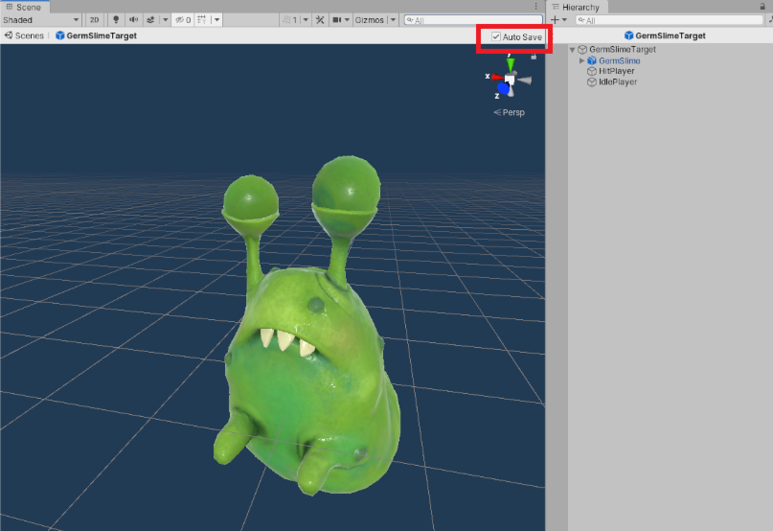The image size is (773, 531).
Task: Toggle scene audio speaker icon
Action: coord(133,20)
